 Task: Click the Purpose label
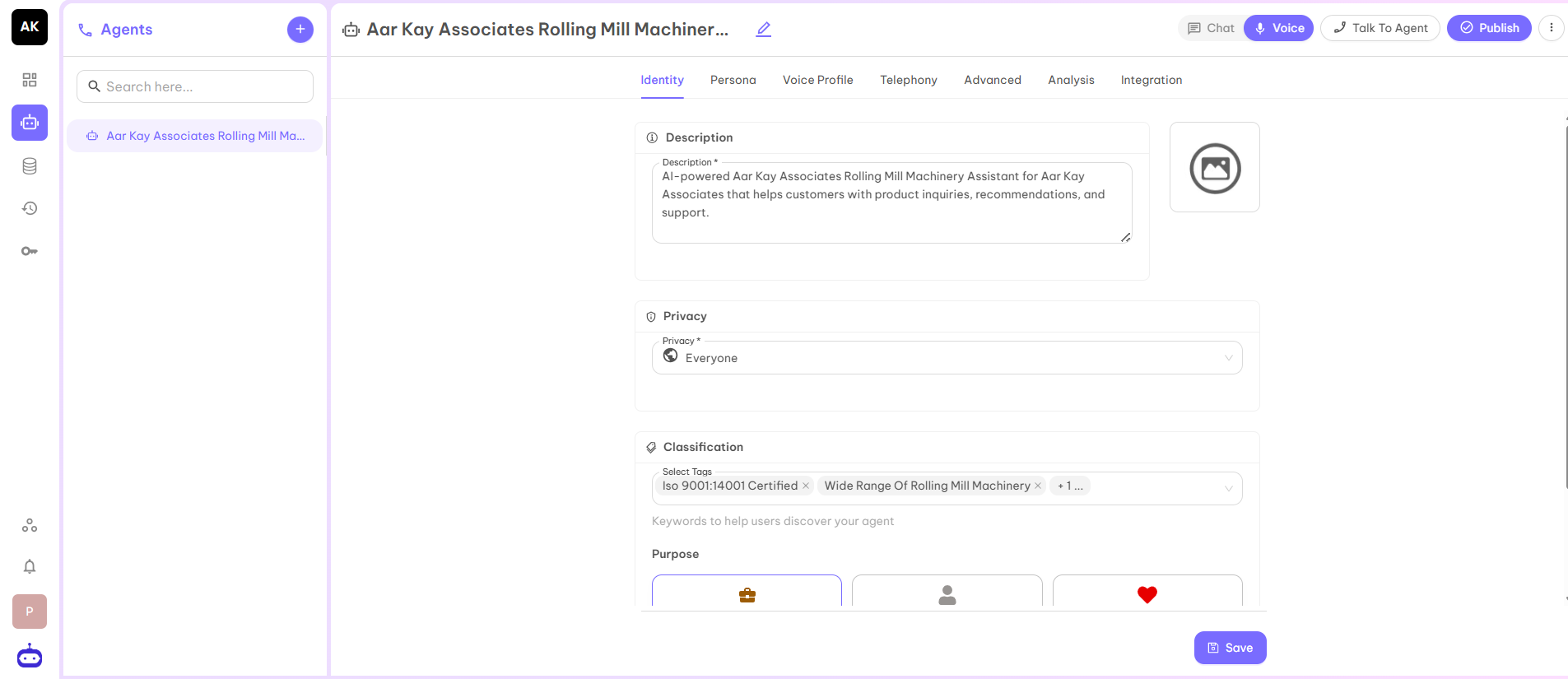point(675,554)
